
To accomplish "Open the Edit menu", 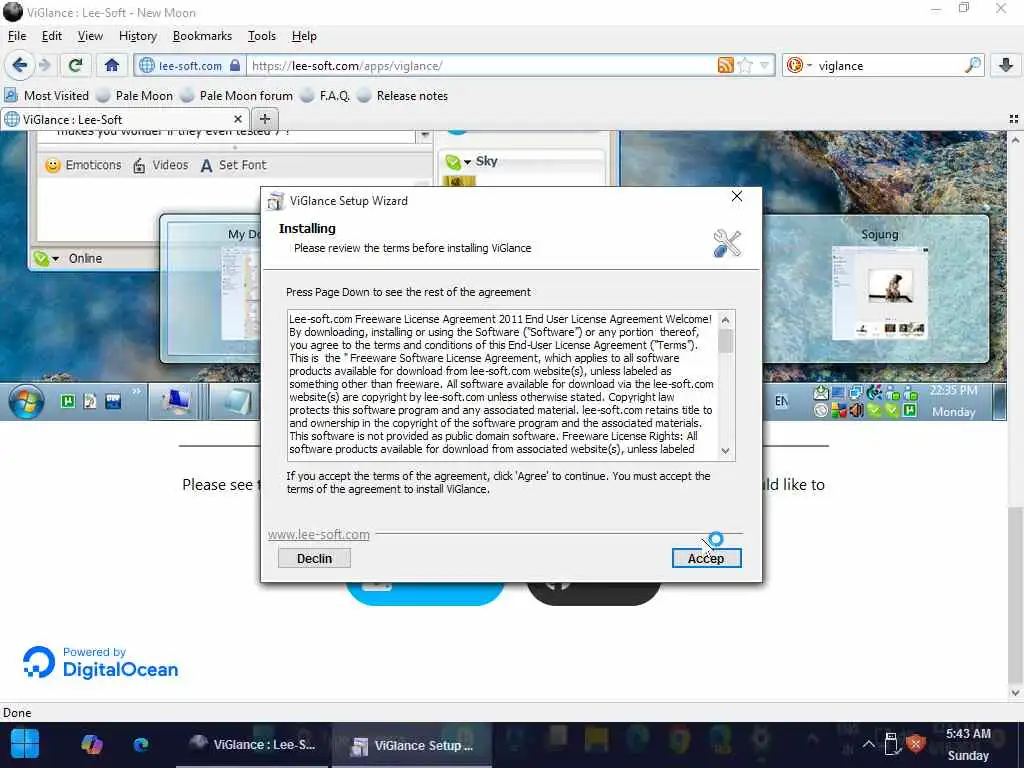I will point(52,36).
